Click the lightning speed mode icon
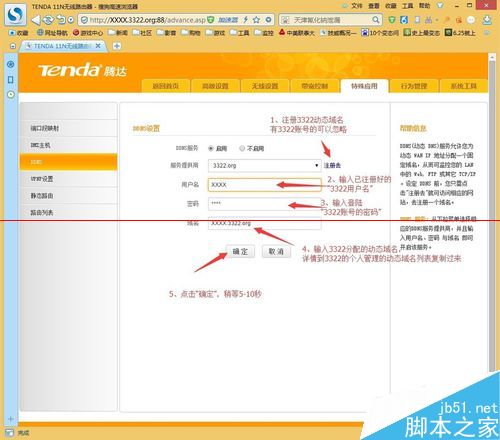 pos(246,20)
